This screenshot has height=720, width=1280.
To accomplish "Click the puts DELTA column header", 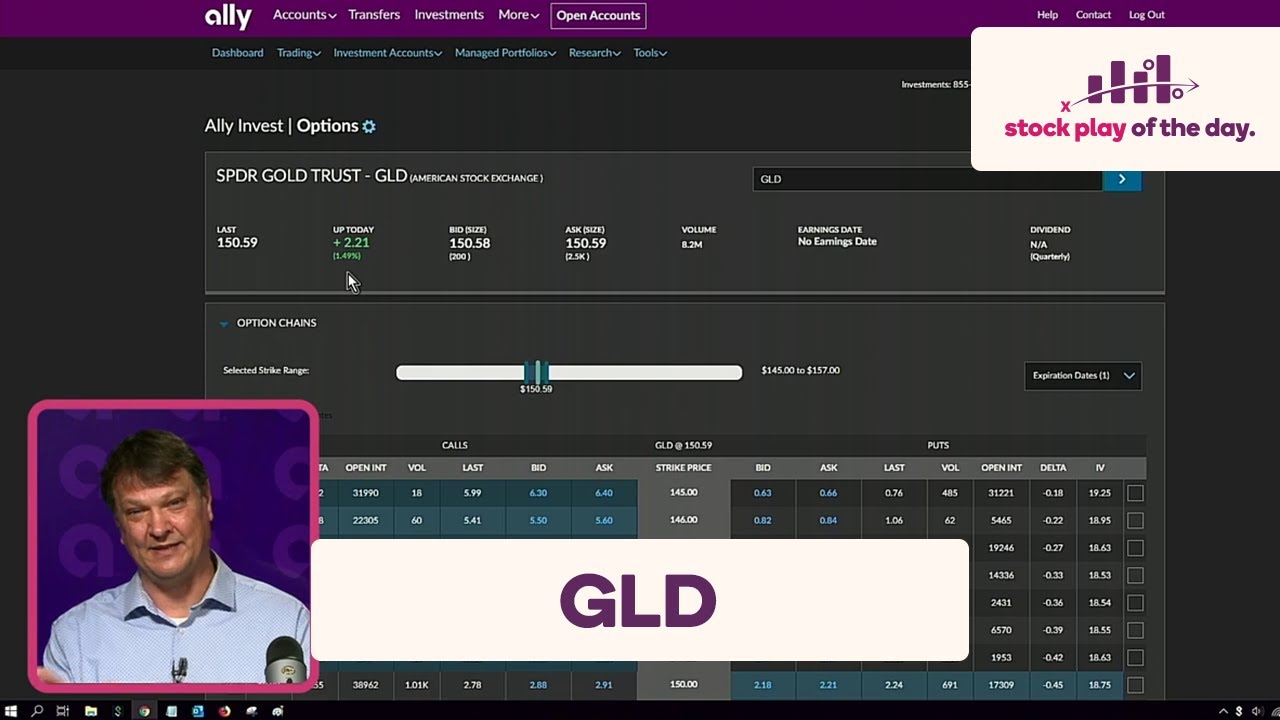I will pos(1053,468).
